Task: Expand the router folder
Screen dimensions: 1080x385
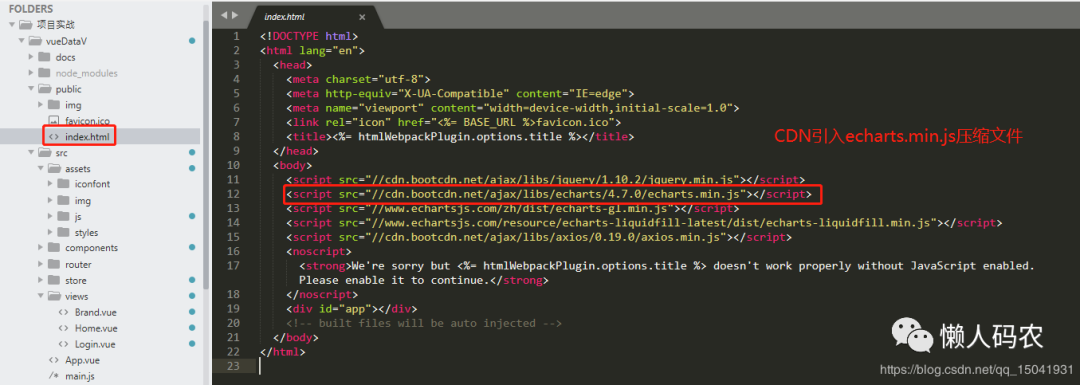Action: 41,264
